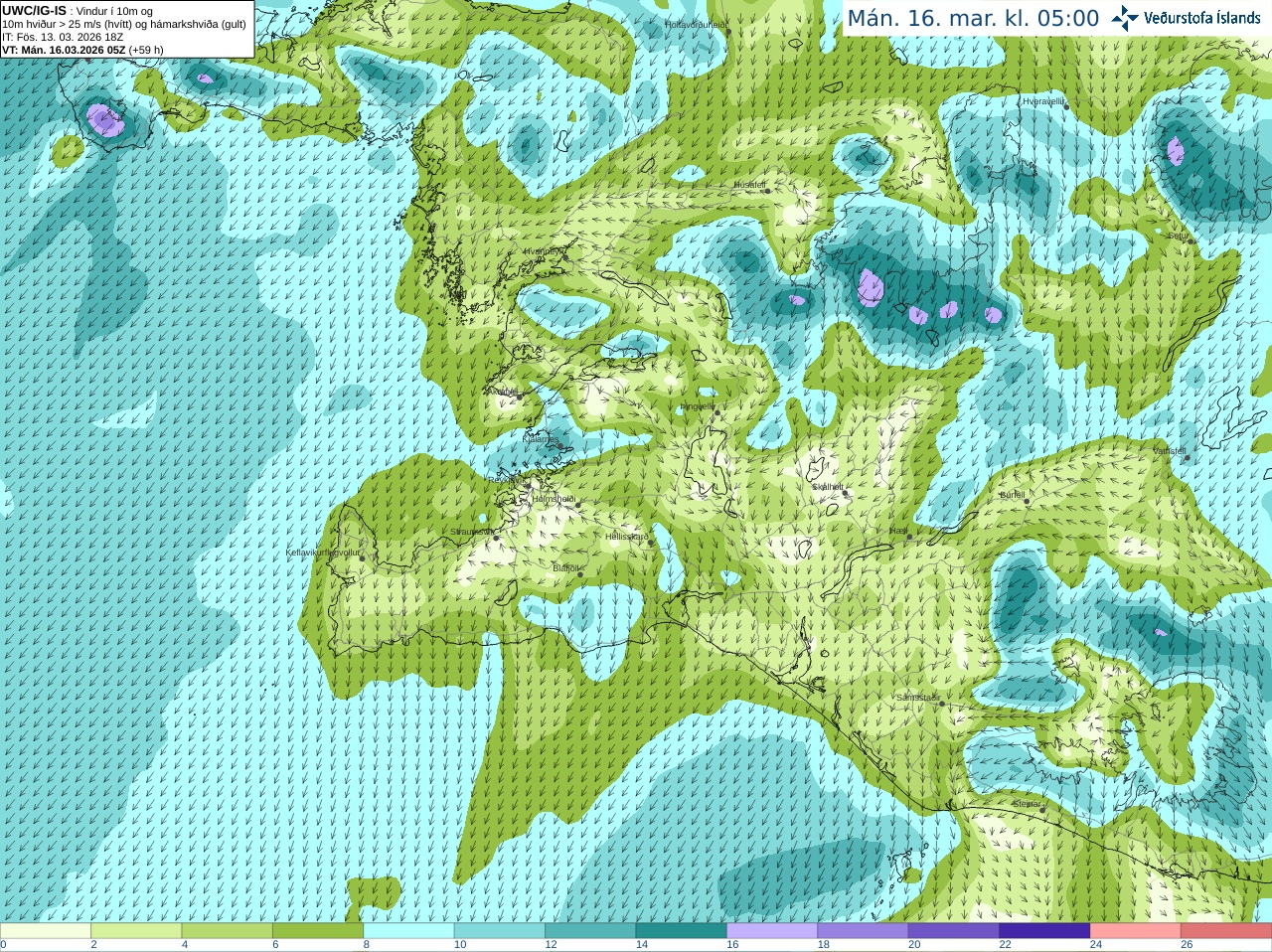Image resolution: width=1272 pixels, height=952 pixels.
Task: Click the 10m hviður description line in header
Action: coord(124,24)
